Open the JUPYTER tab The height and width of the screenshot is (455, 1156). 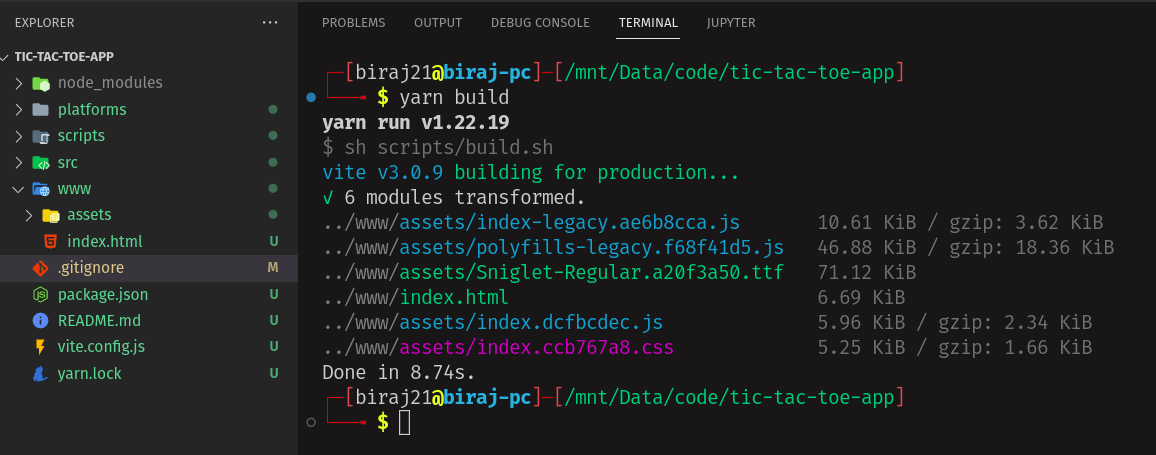click(731, 23)
